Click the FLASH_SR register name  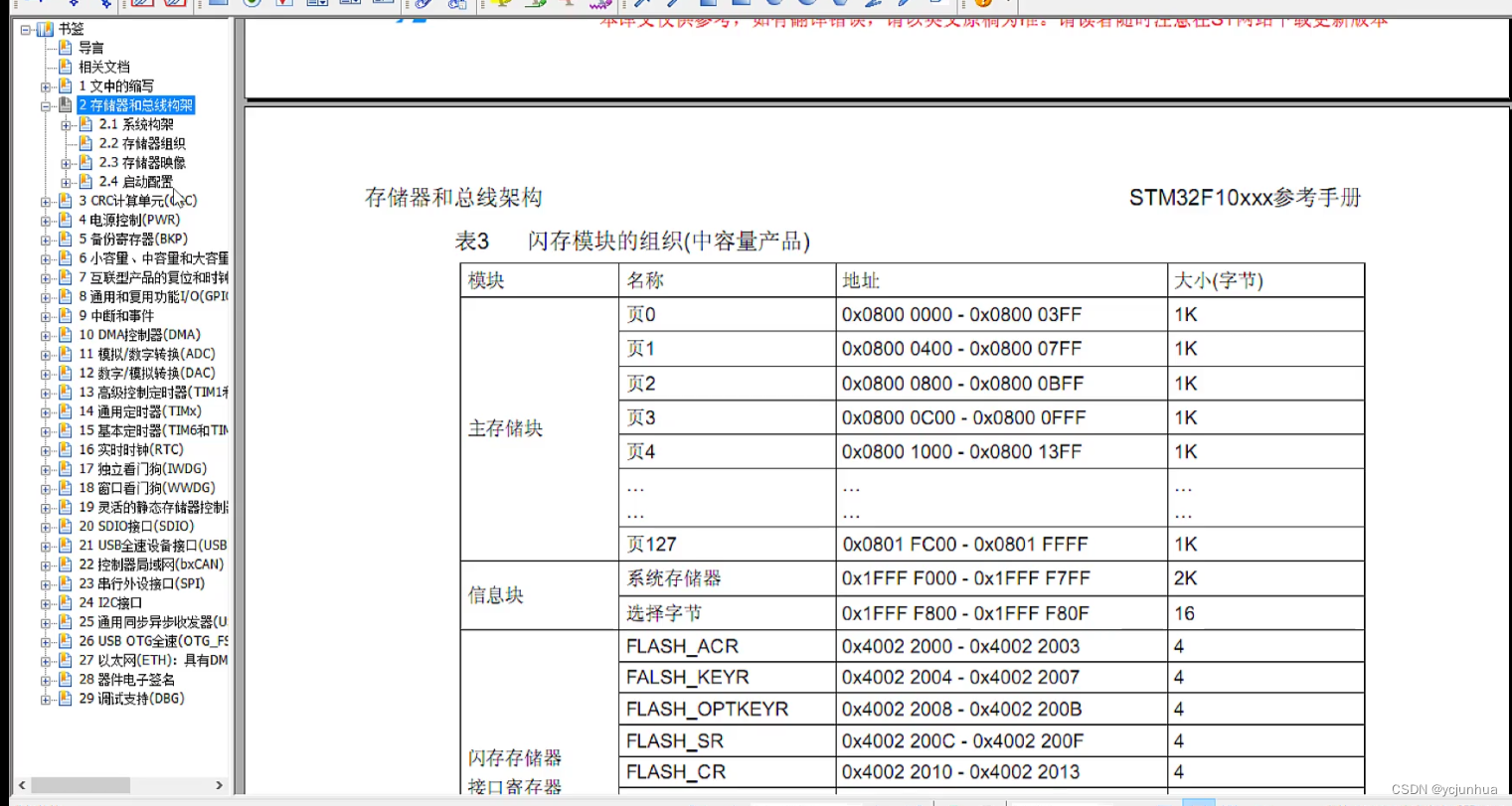[675, 740]
